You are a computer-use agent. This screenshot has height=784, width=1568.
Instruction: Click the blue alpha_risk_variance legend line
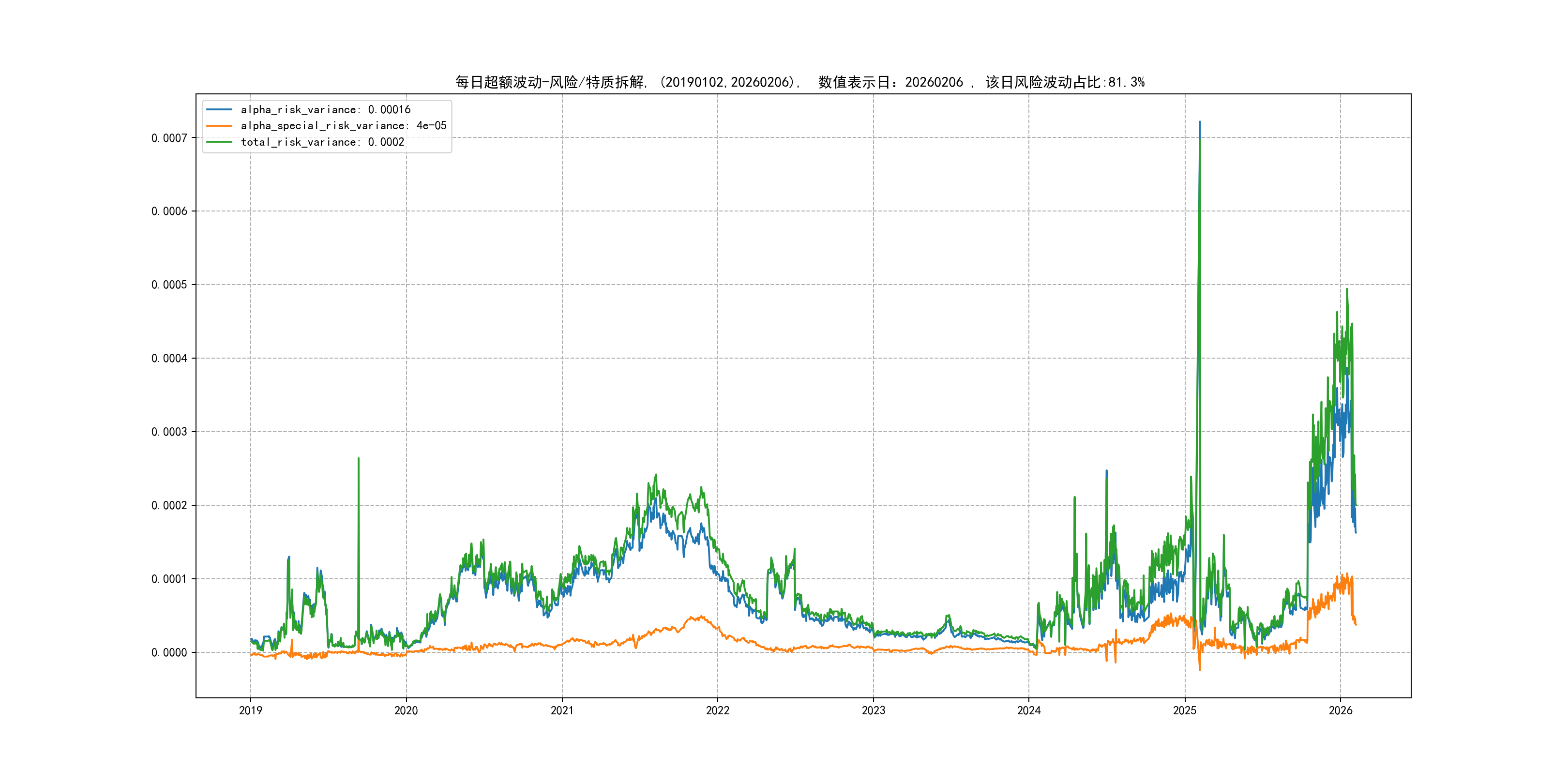[x=219, y=109]
